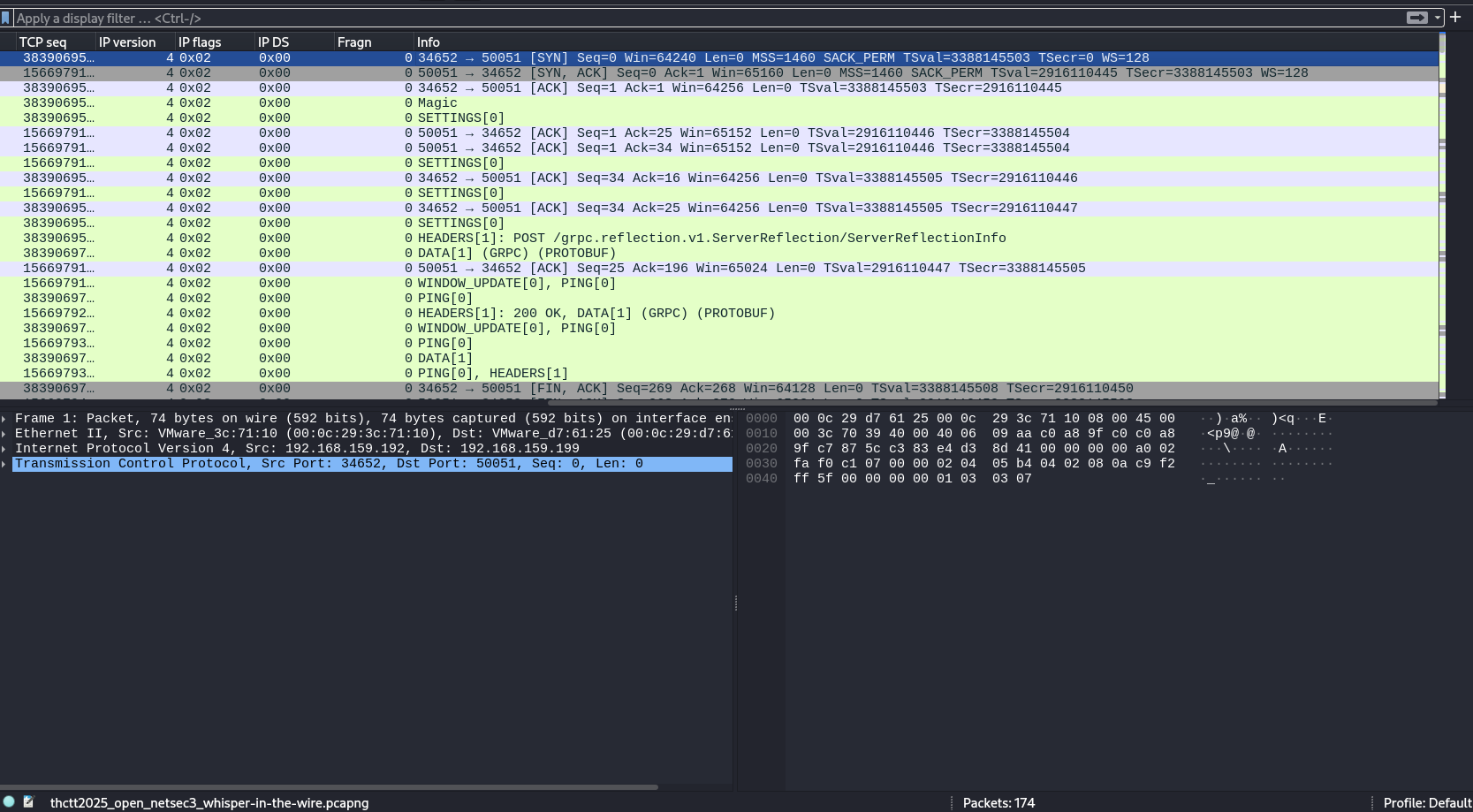This screenshot has width=1473, height=812.
Task: Add a display filter button with the plus icon
Action: [x=1455, y=17]
